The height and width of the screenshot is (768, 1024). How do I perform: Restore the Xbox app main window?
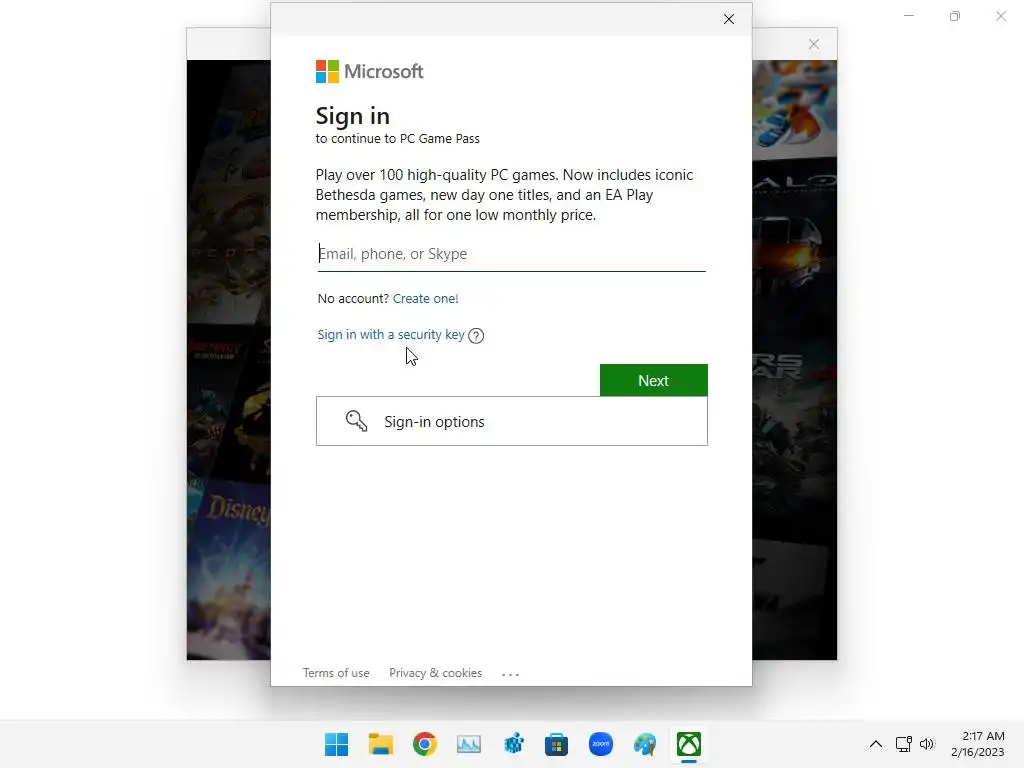click(x=955, y=16)
